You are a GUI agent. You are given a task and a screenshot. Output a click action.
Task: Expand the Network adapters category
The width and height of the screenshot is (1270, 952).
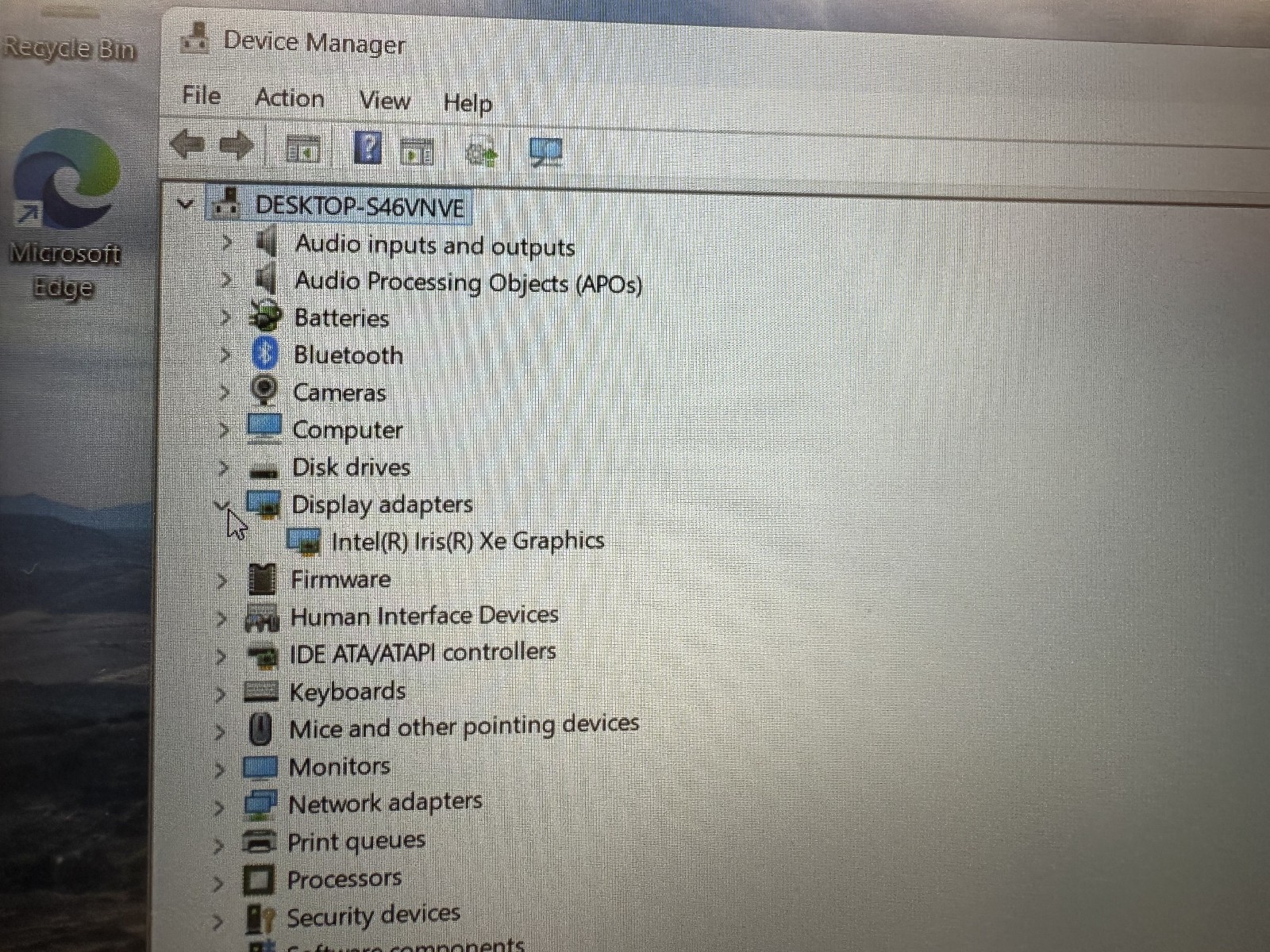coord(220,808)
